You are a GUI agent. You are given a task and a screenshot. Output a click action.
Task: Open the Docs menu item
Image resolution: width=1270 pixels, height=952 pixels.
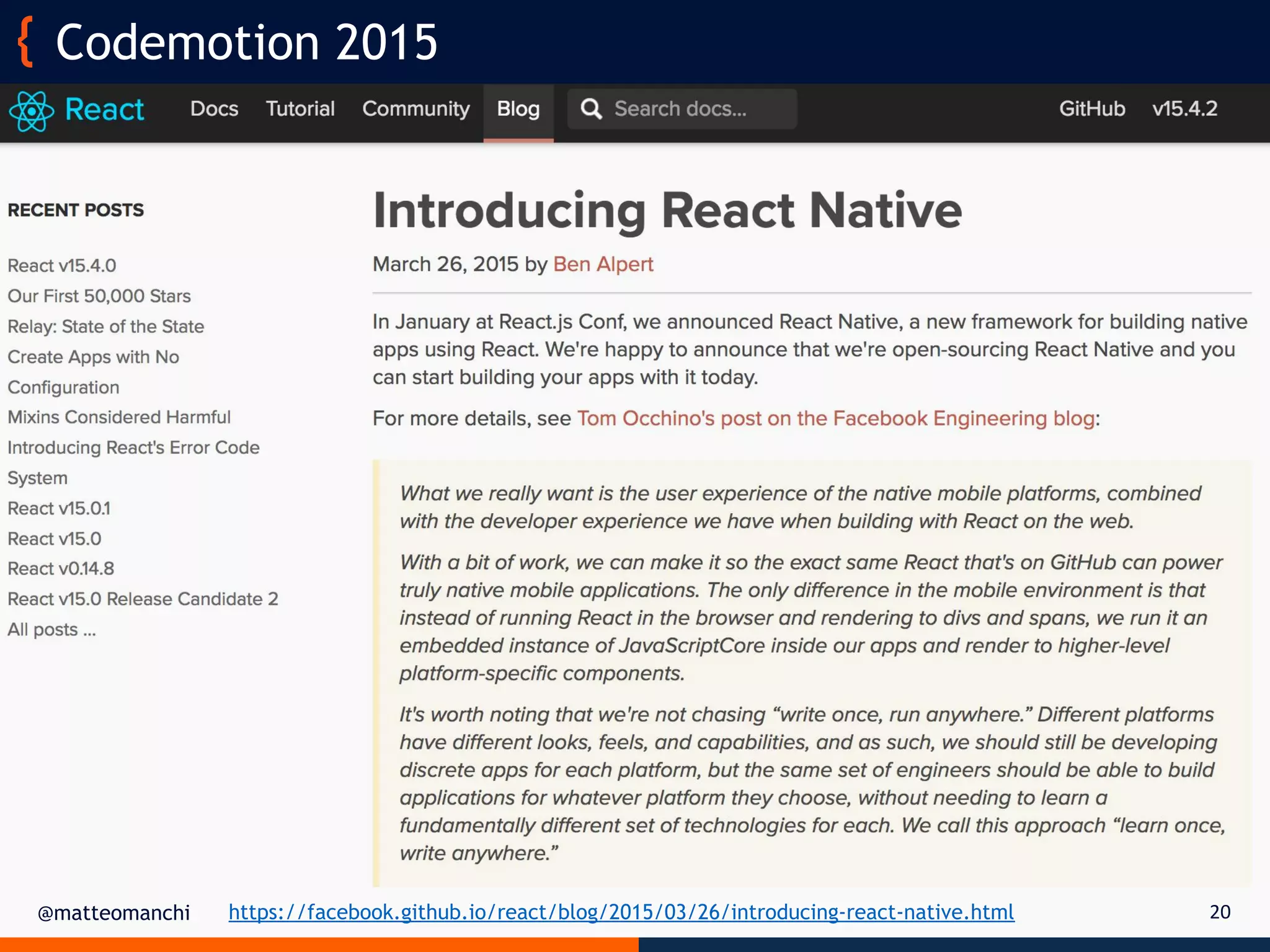[x=214, y=109]
